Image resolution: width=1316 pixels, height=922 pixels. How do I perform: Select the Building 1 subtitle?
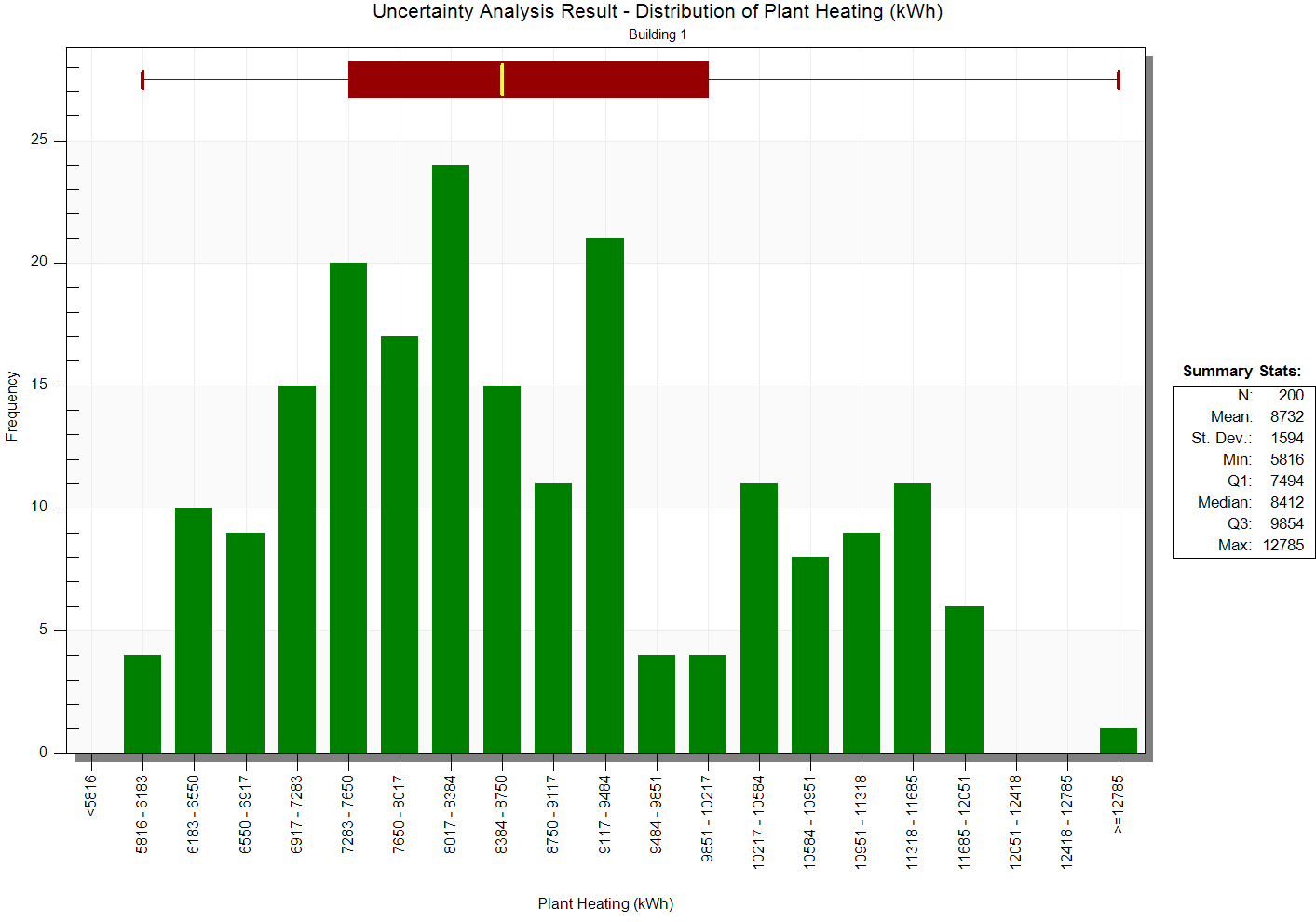point(658,34)
